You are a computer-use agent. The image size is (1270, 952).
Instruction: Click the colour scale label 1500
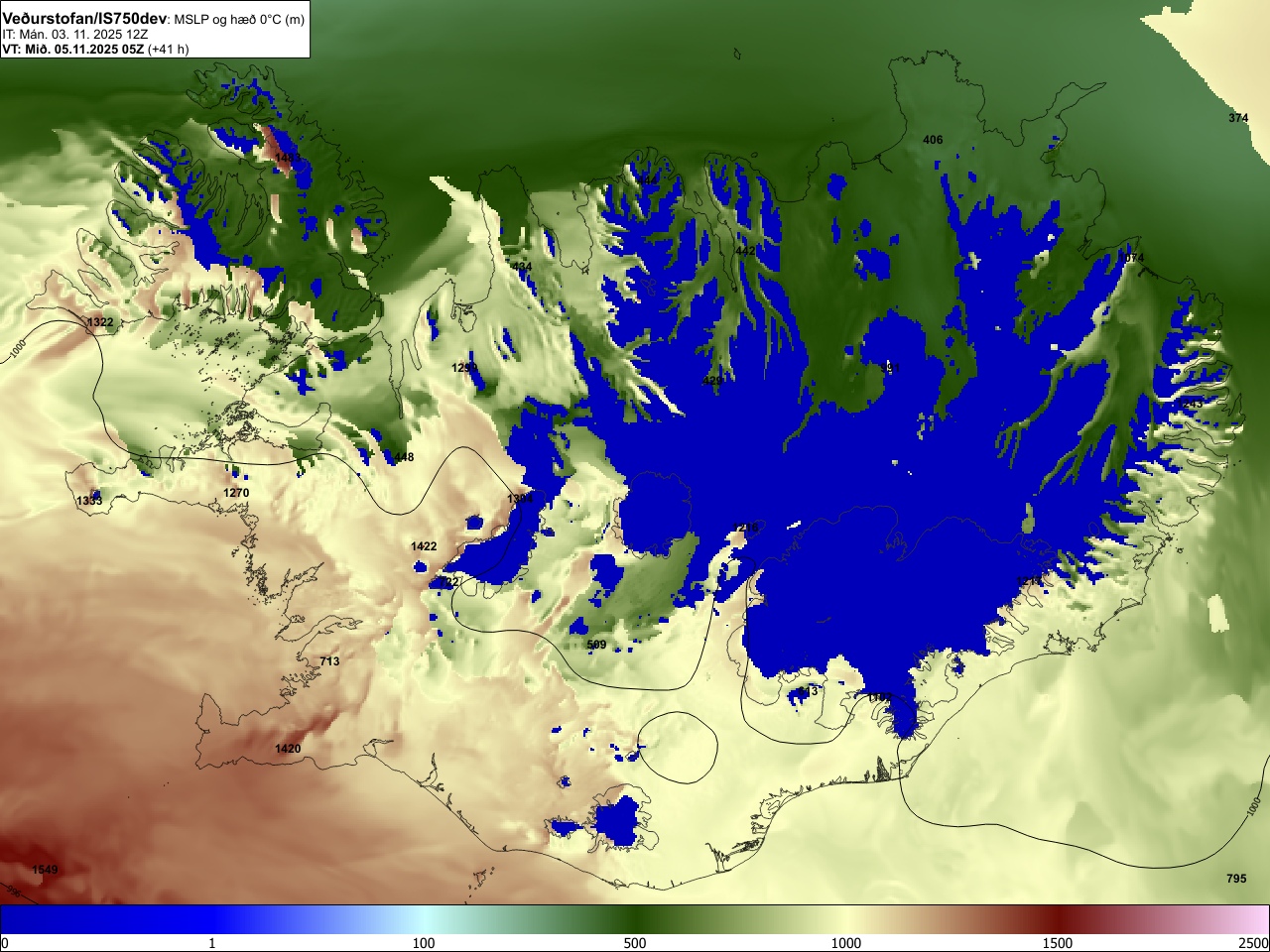point(1058,942)
